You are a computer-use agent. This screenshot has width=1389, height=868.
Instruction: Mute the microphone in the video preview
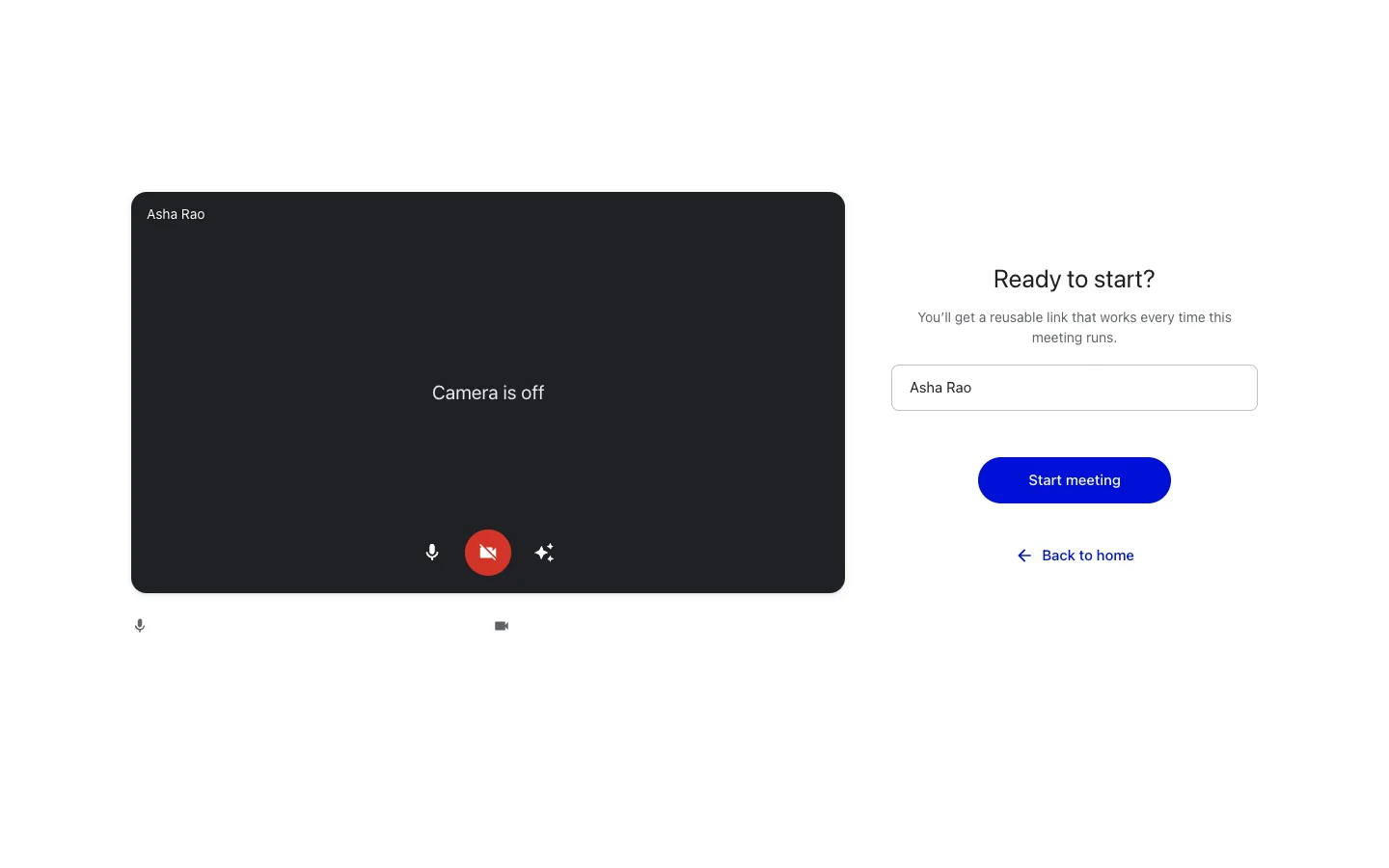[432, 553]
